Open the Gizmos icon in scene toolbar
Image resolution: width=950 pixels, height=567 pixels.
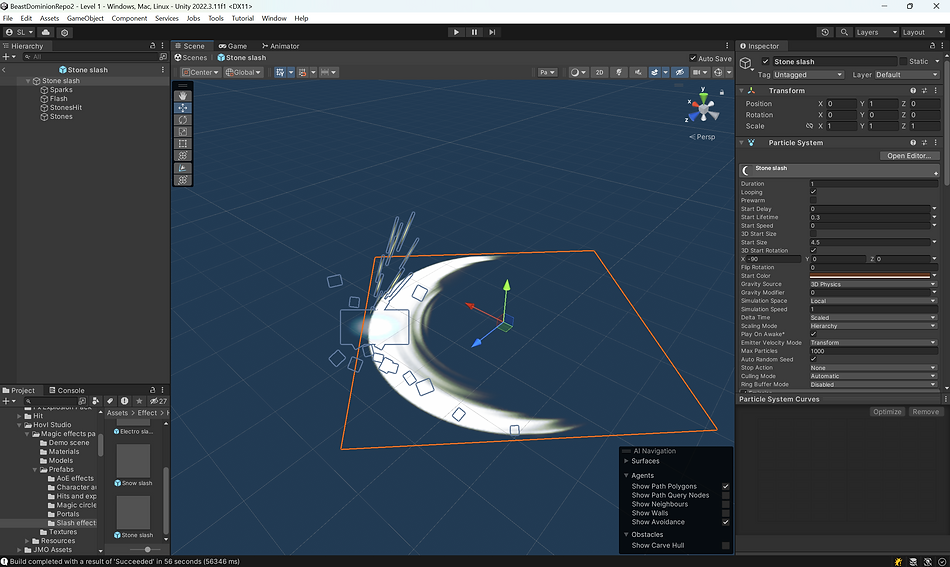pyautogui.click(x=718, y=72)
